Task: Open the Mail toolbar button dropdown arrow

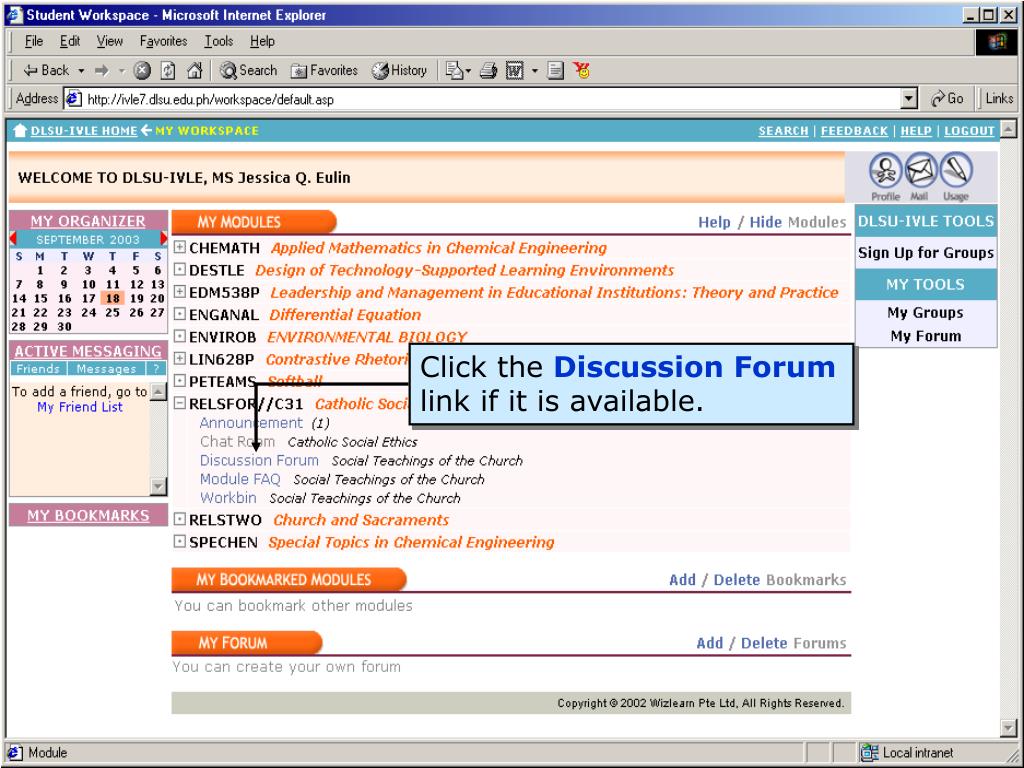Action: (468, 71)
